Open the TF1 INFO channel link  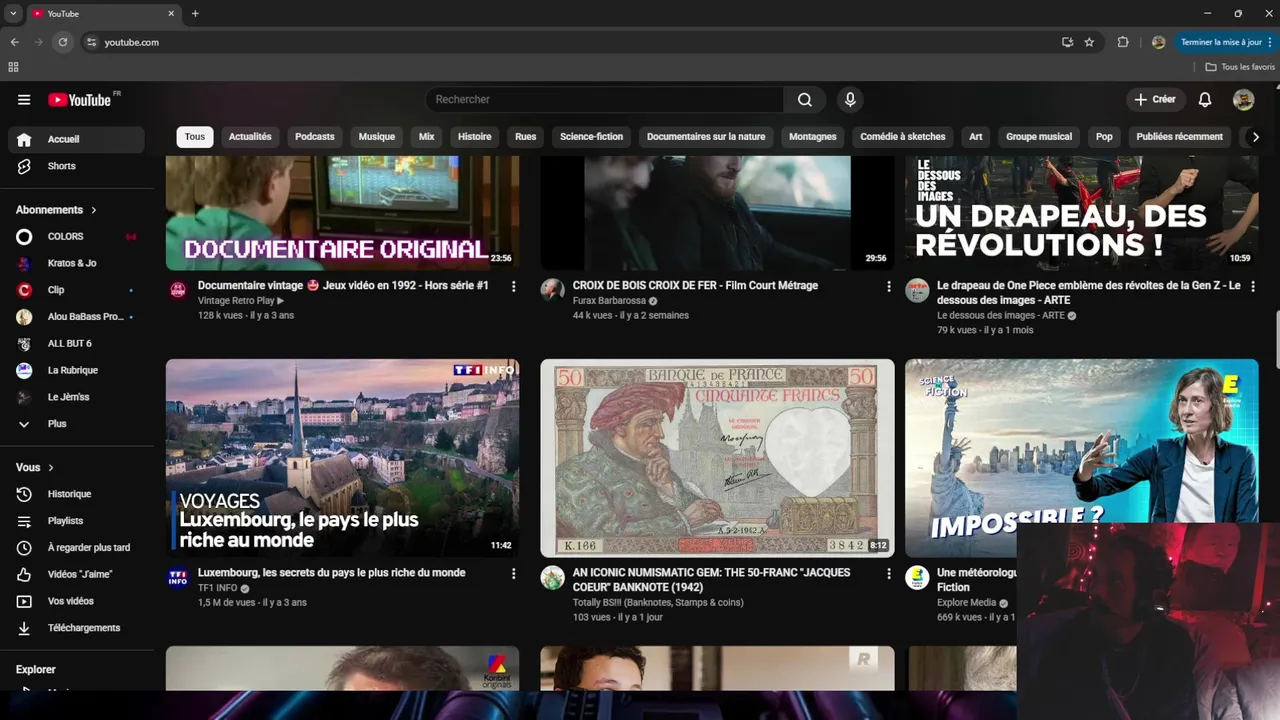pyautogui.click(x=218, y=588)
